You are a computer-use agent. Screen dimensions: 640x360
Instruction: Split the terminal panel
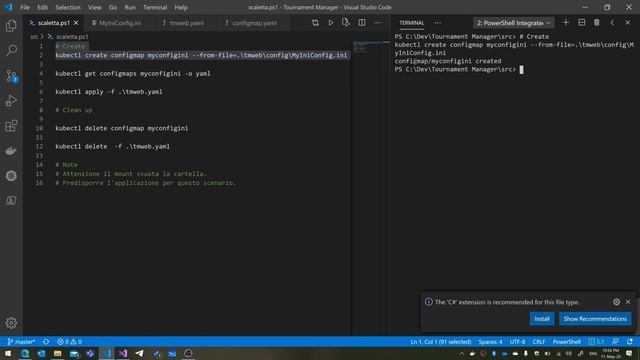tap(582, 23)
